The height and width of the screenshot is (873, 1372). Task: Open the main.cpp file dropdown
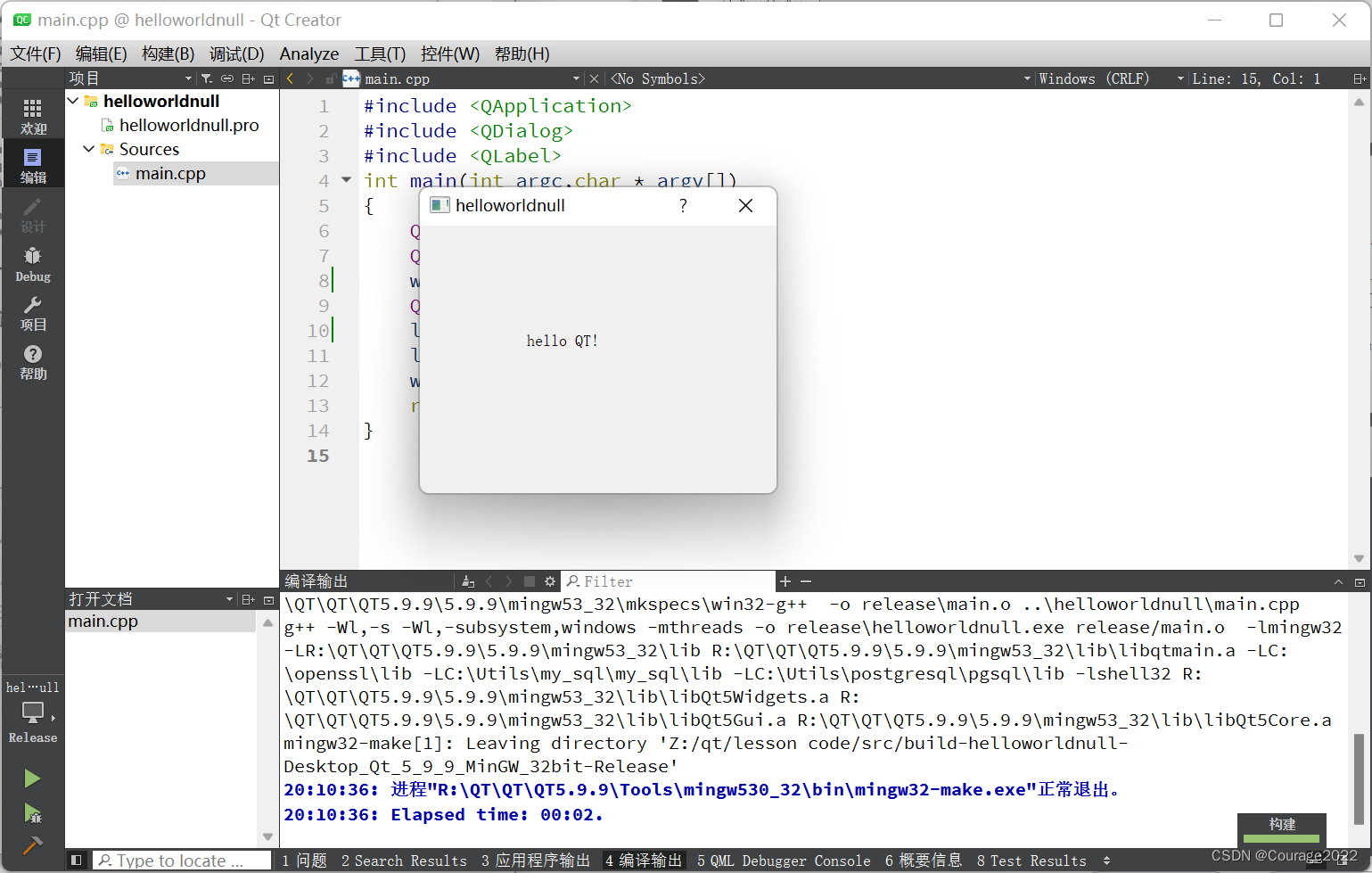tap(577, 78)
